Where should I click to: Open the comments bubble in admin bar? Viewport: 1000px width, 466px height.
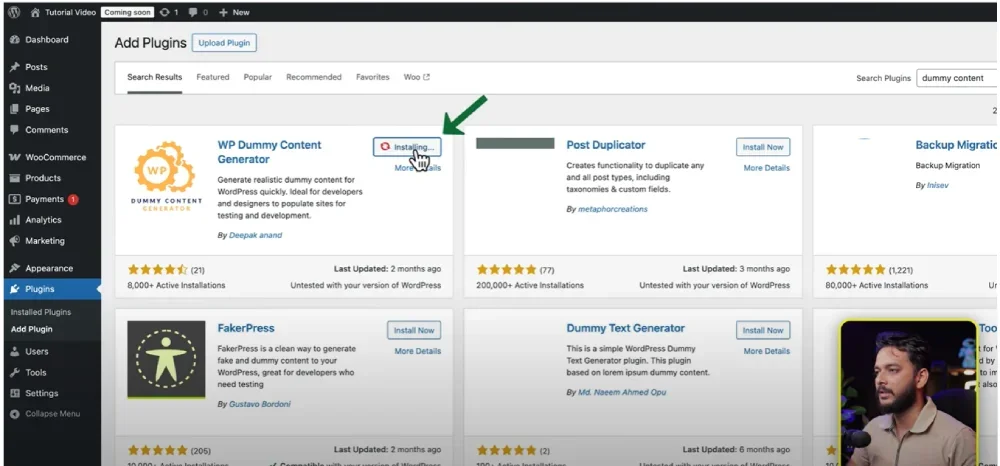coord(192,12)
